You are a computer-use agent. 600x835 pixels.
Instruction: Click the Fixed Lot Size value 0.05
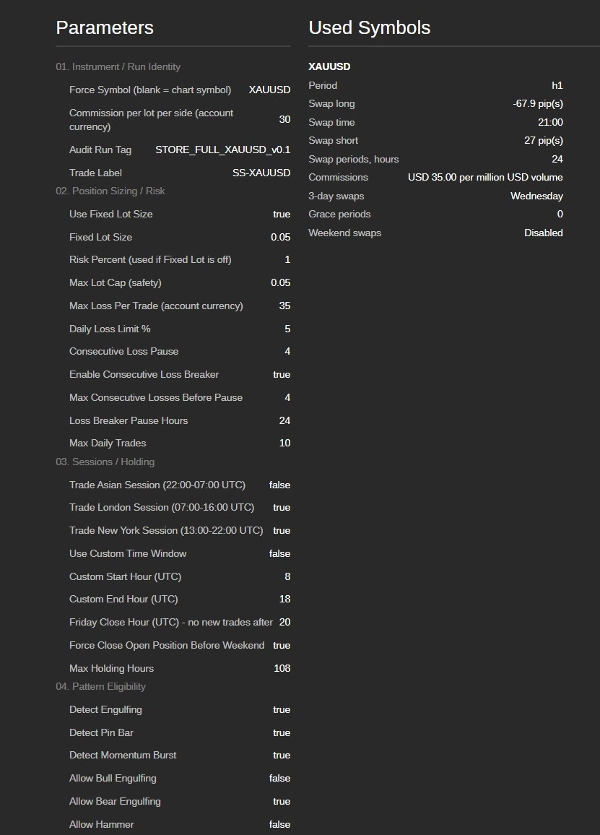[x=281, y=237]
